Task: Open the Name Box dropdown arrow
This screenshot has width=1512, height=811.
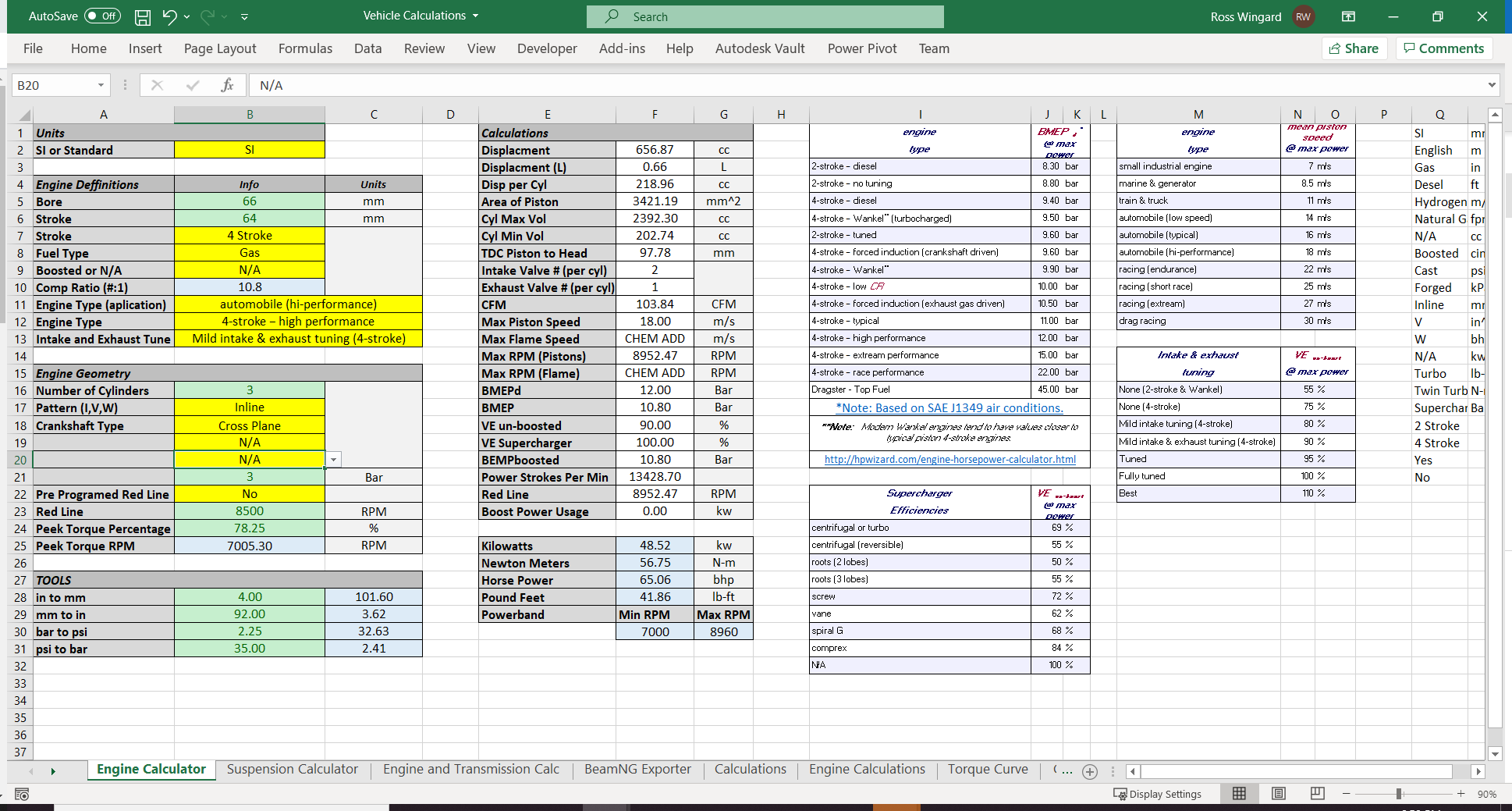Action: [101, 85]
